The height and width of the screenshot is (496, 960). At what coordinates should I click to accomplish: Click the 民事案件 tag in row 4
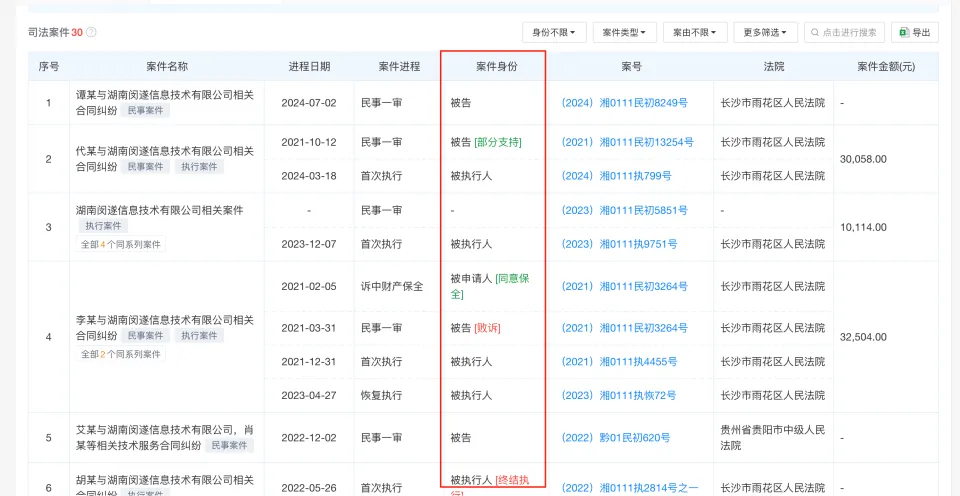(x=145, y=336)
